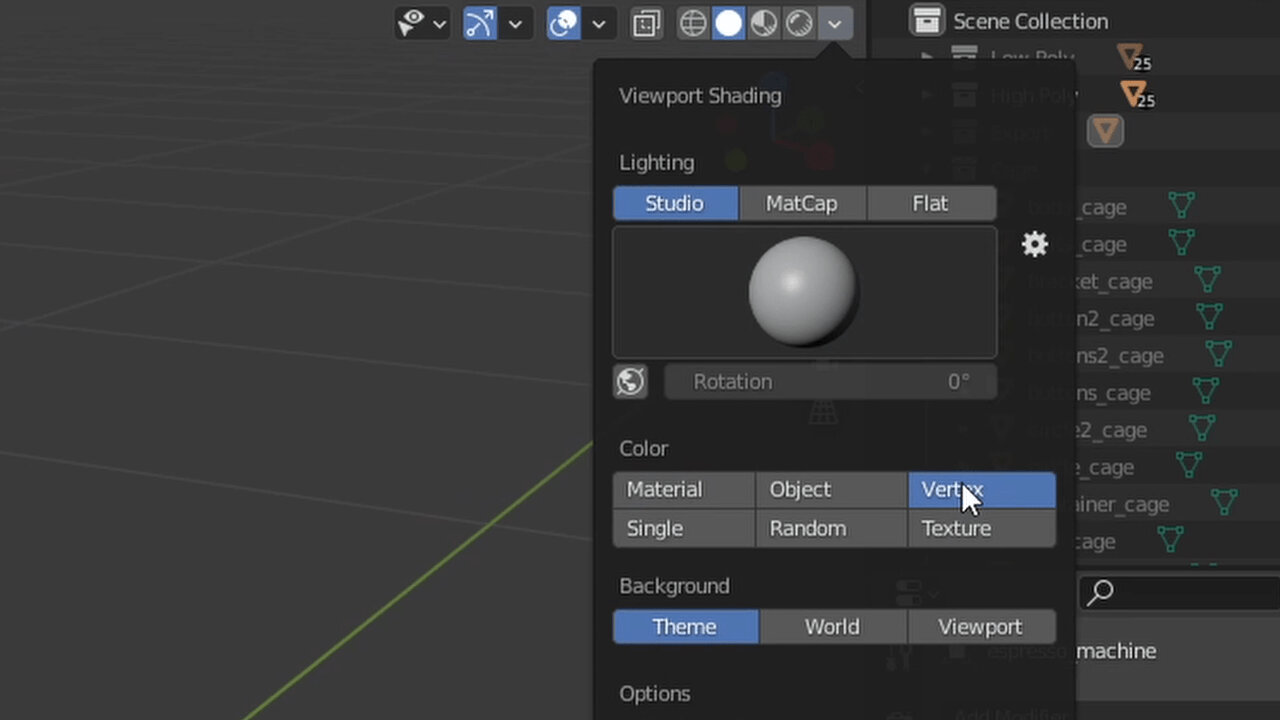Viewport: 1280px width, 720px height.
Task: Open the proportional editing falloff dropdown
Action: 597,23
